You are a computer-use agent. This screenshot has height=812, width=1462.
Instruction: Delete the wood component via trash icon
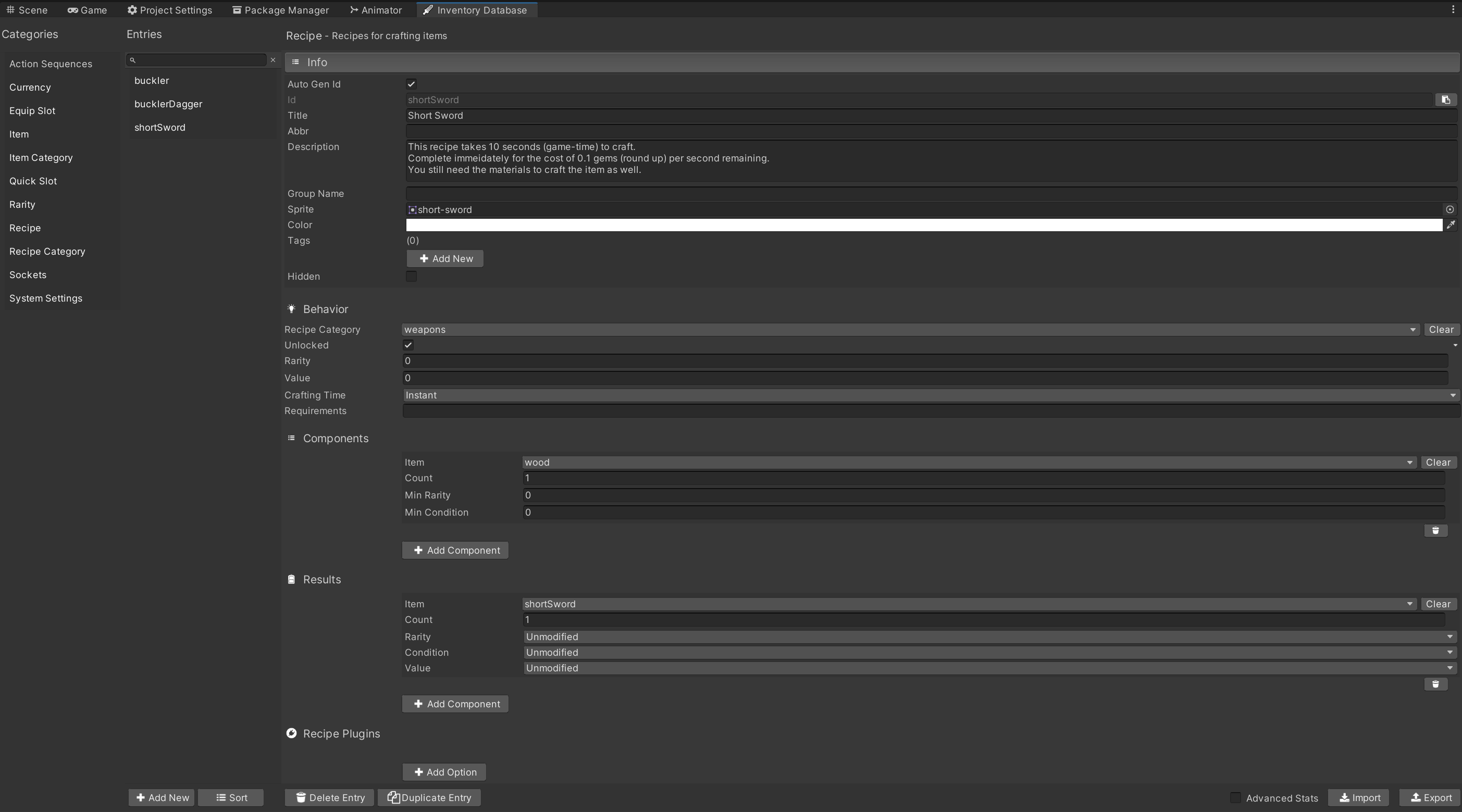1435,531
